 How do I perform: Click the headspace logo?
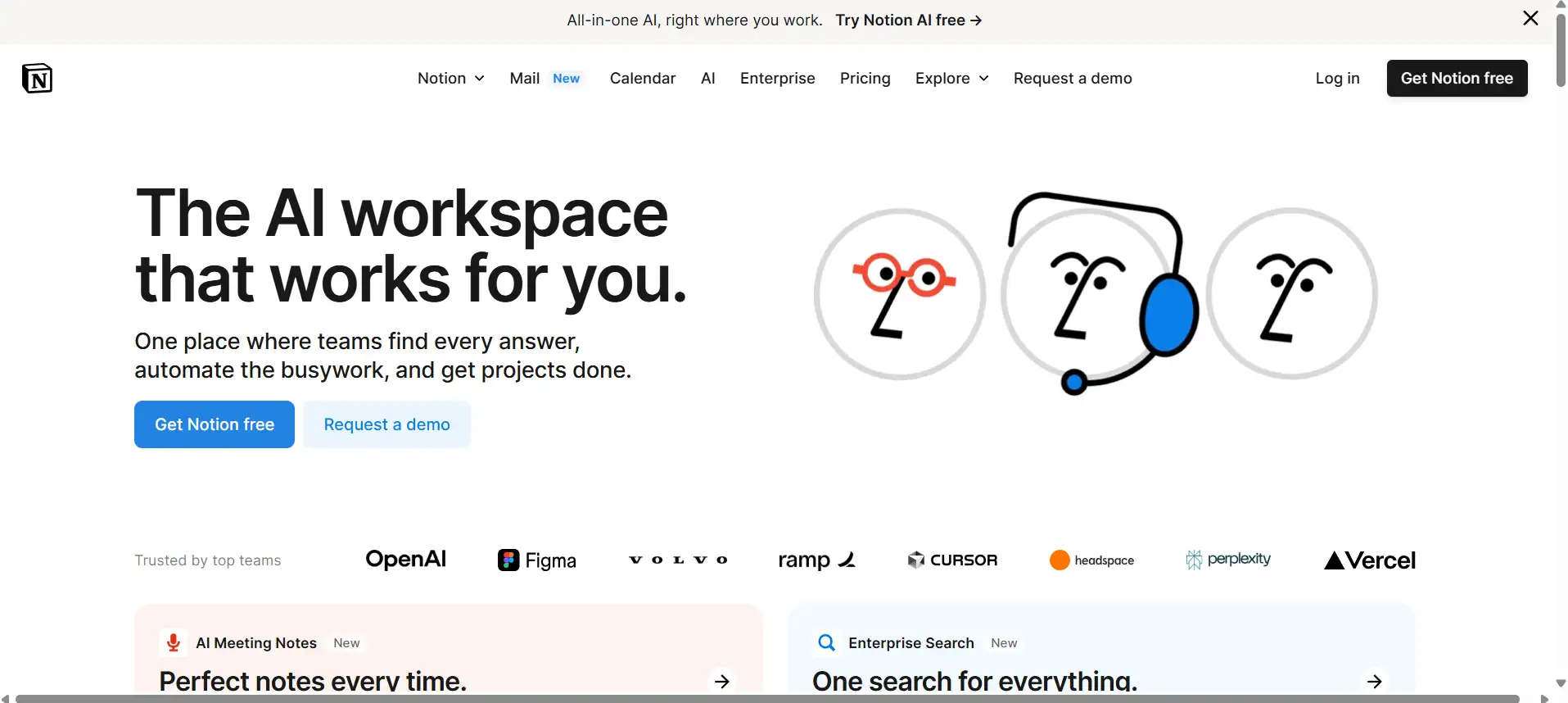tap(1091, 560)
